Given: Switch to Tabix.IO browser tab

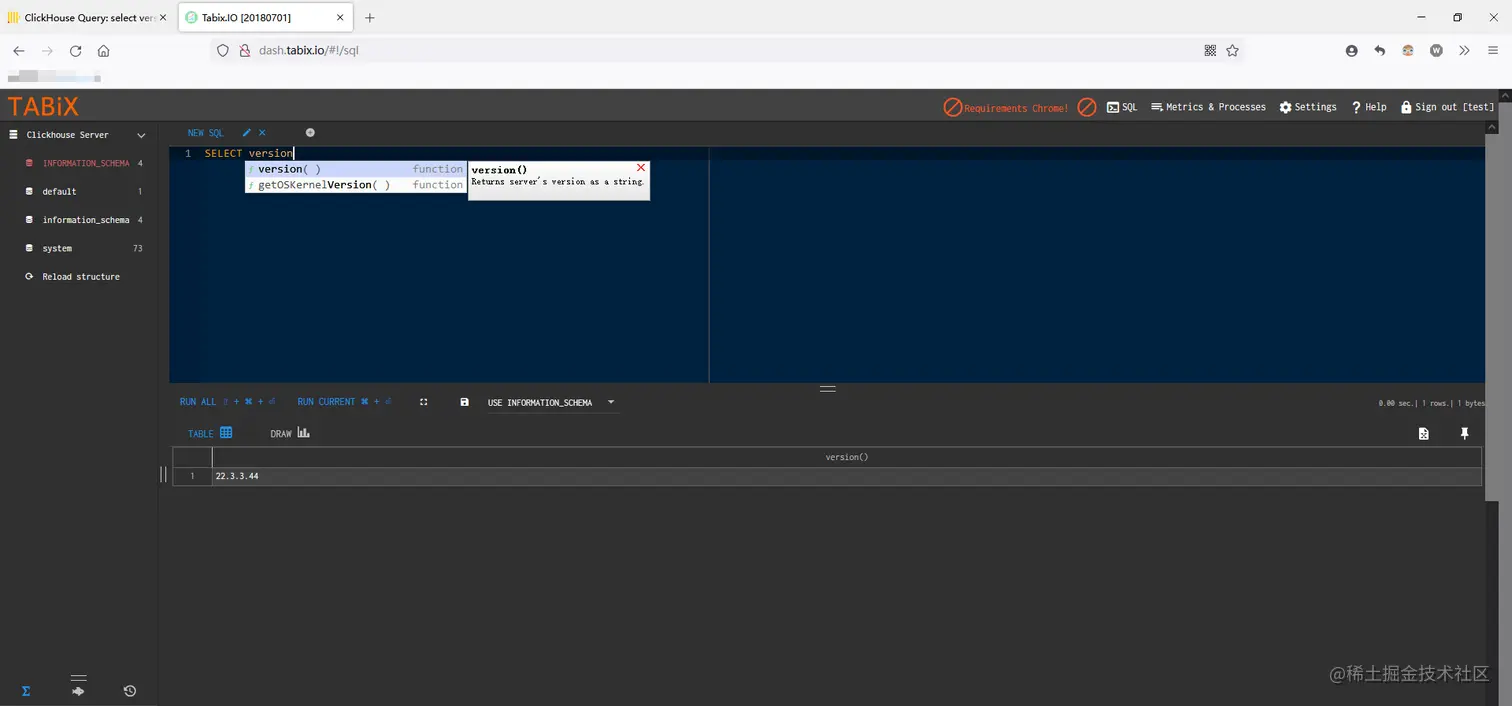Looking at the screenshot, I should coord(264,18).
